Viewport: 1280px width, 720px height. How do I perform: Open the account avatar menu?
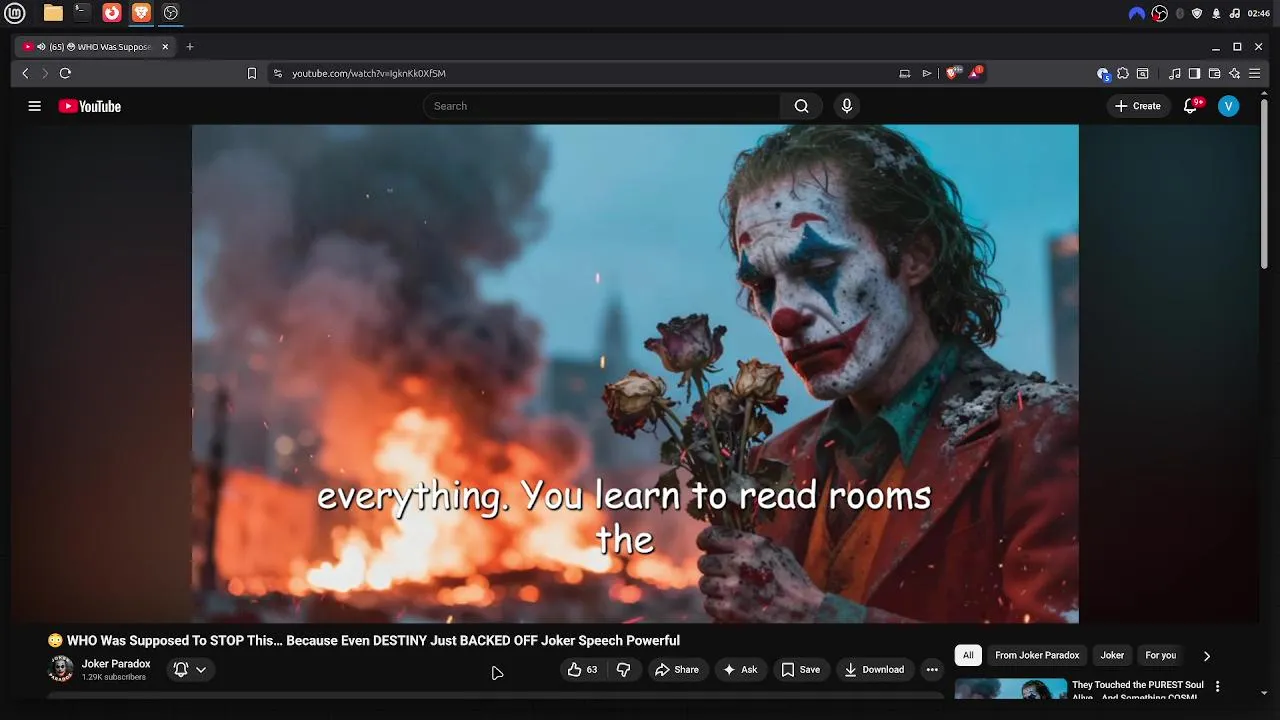click(1229, 106)
